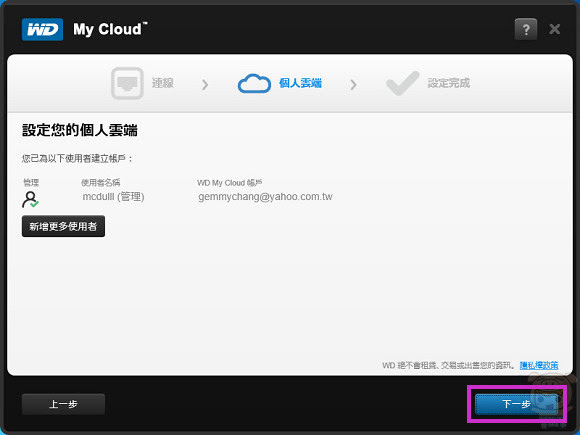
Task: Select the network connection step icon
Action: point(127,83)
